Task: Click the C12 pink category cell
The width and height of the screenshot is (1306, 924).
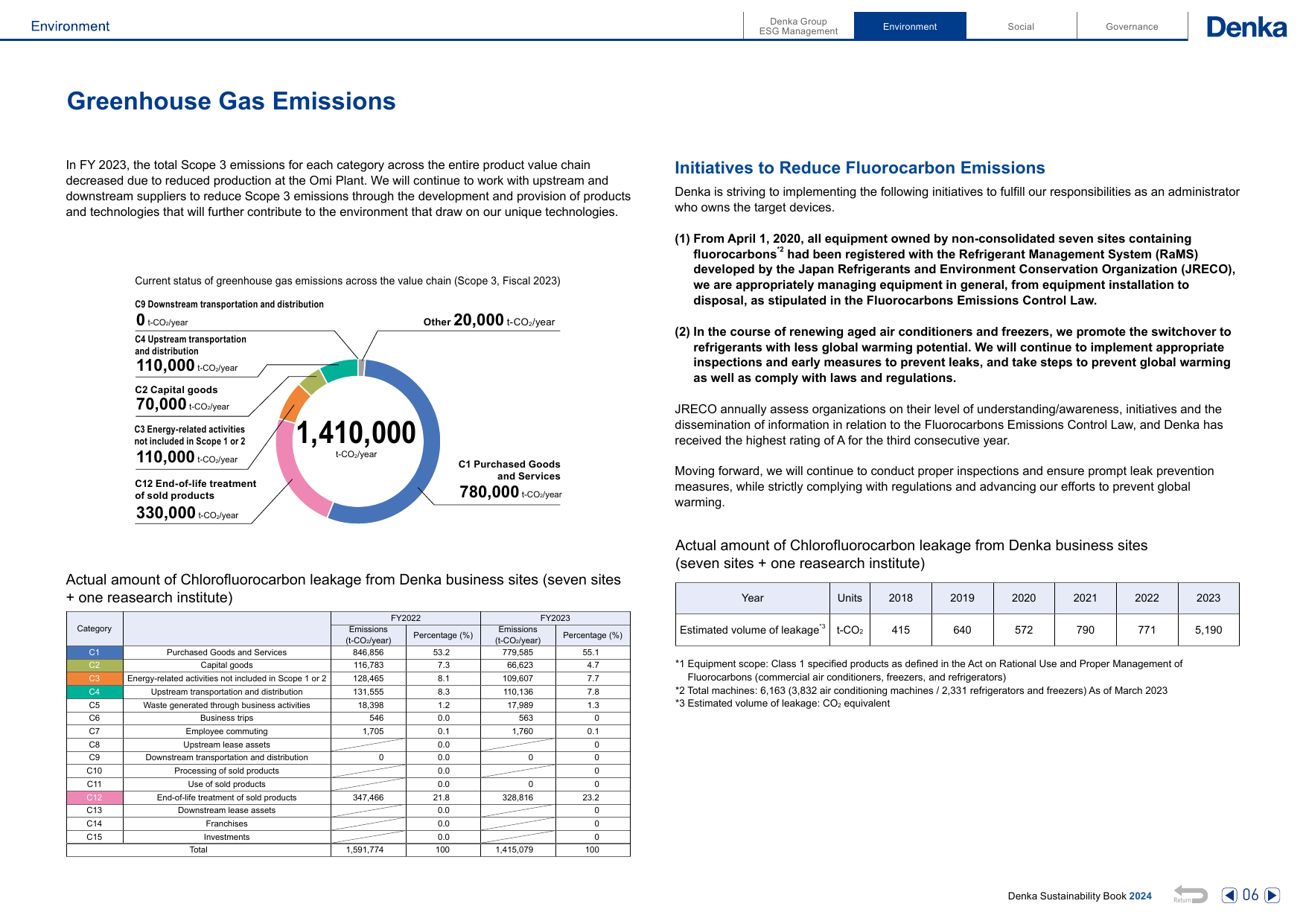Action: tap(95, 797)
